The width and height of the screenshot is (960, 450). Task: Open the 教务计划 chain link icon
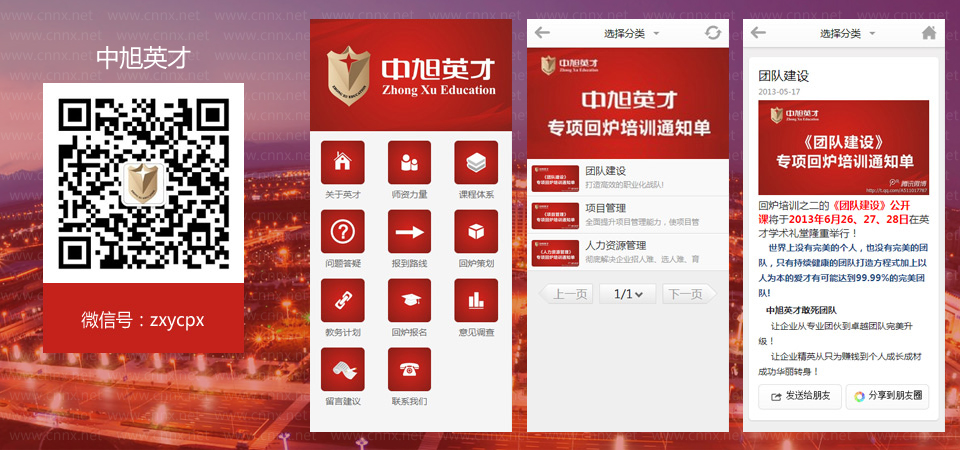342,301
